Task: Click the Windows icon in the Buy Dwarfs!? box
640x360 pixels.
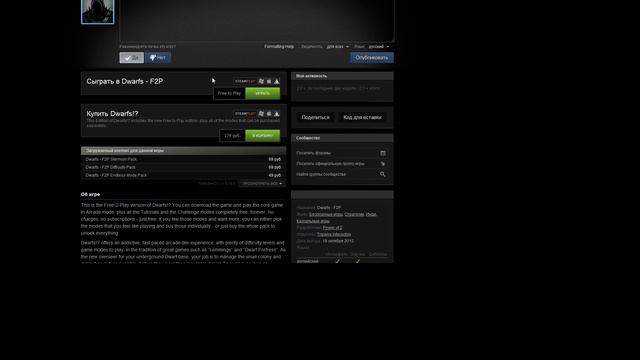Action: pos(261,113)
